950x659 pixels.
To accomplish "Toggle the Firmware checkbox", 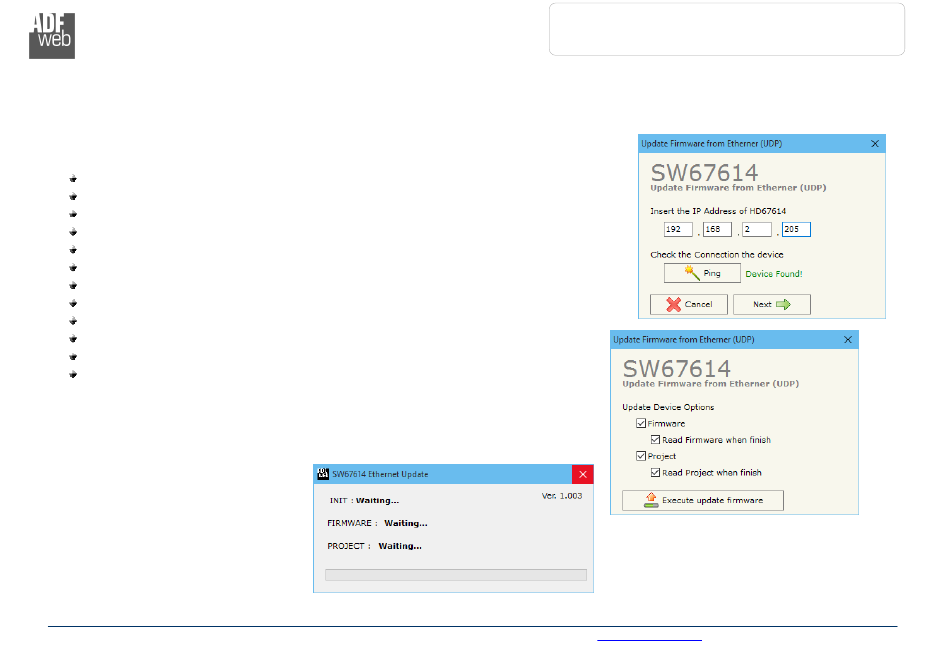I will point(641,424).
